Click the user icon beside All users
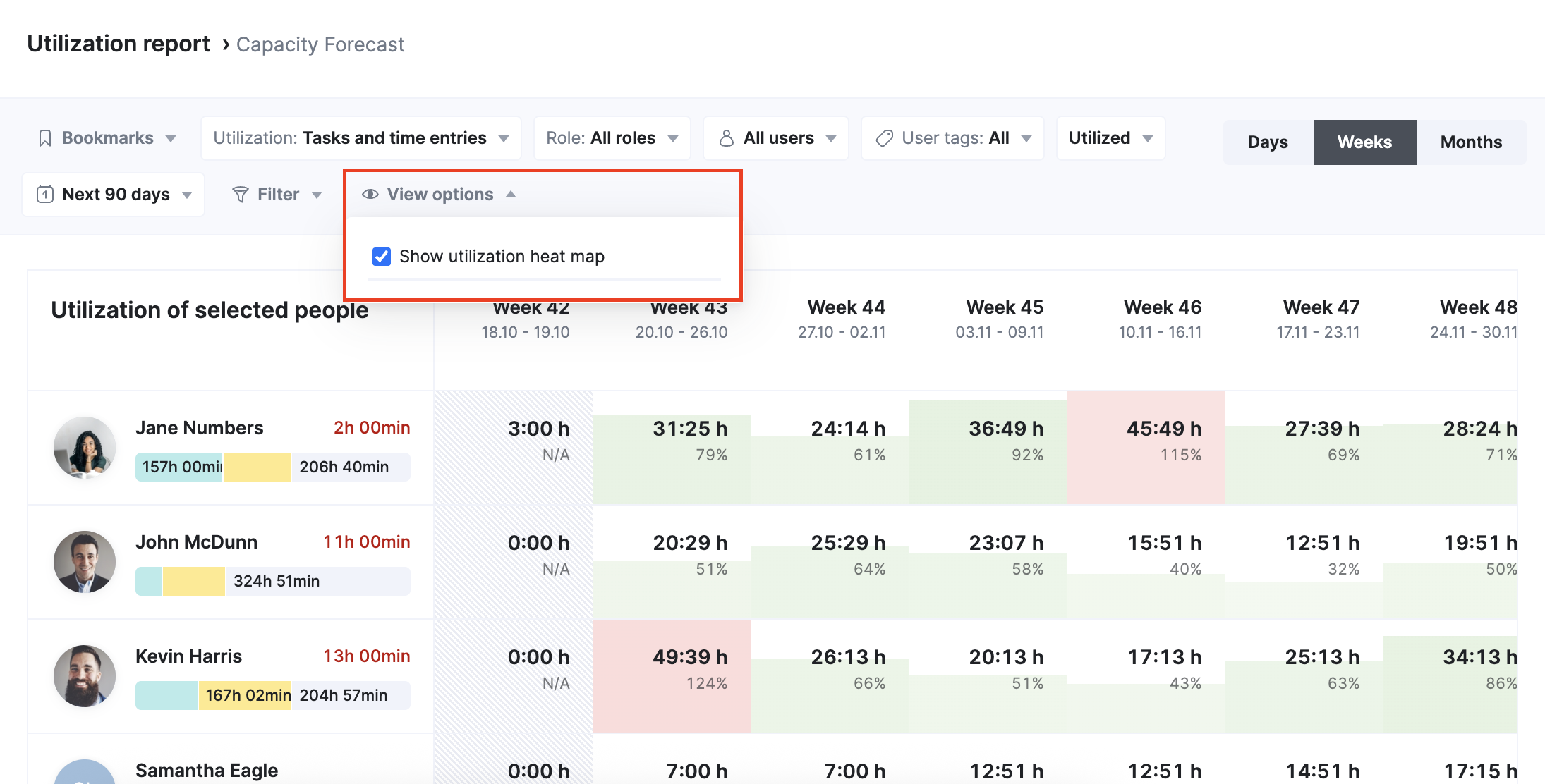Viewport: 1545px width, 784px height. [x=726, y=138]
